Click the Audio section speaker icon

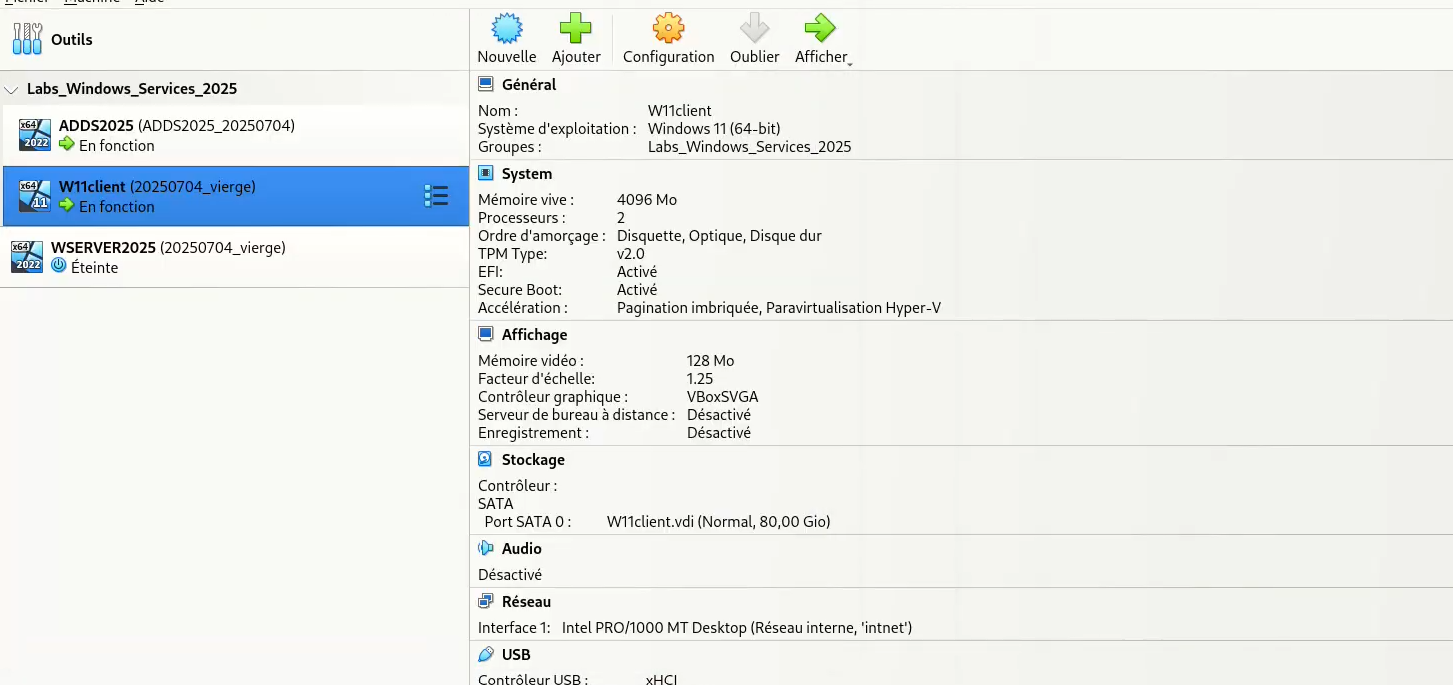click(x=486, y=548)
